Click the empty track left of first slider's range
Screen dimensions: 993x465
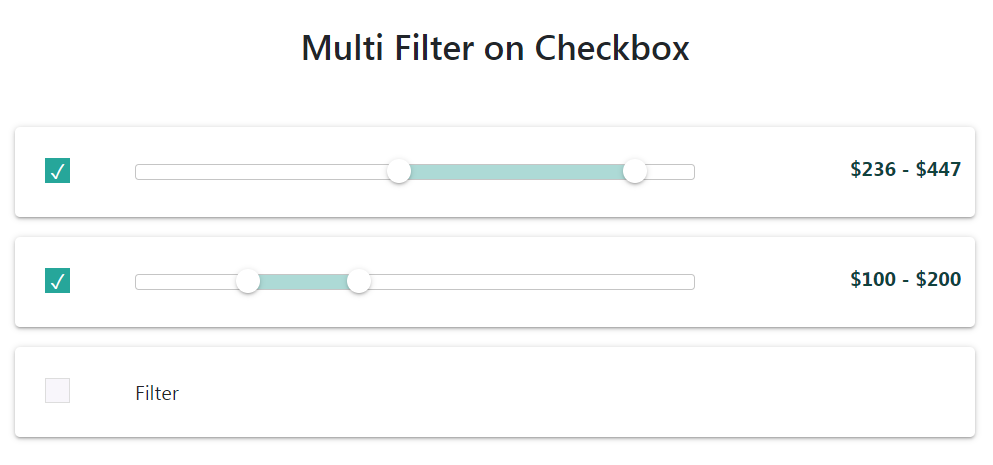coord(262,172)
